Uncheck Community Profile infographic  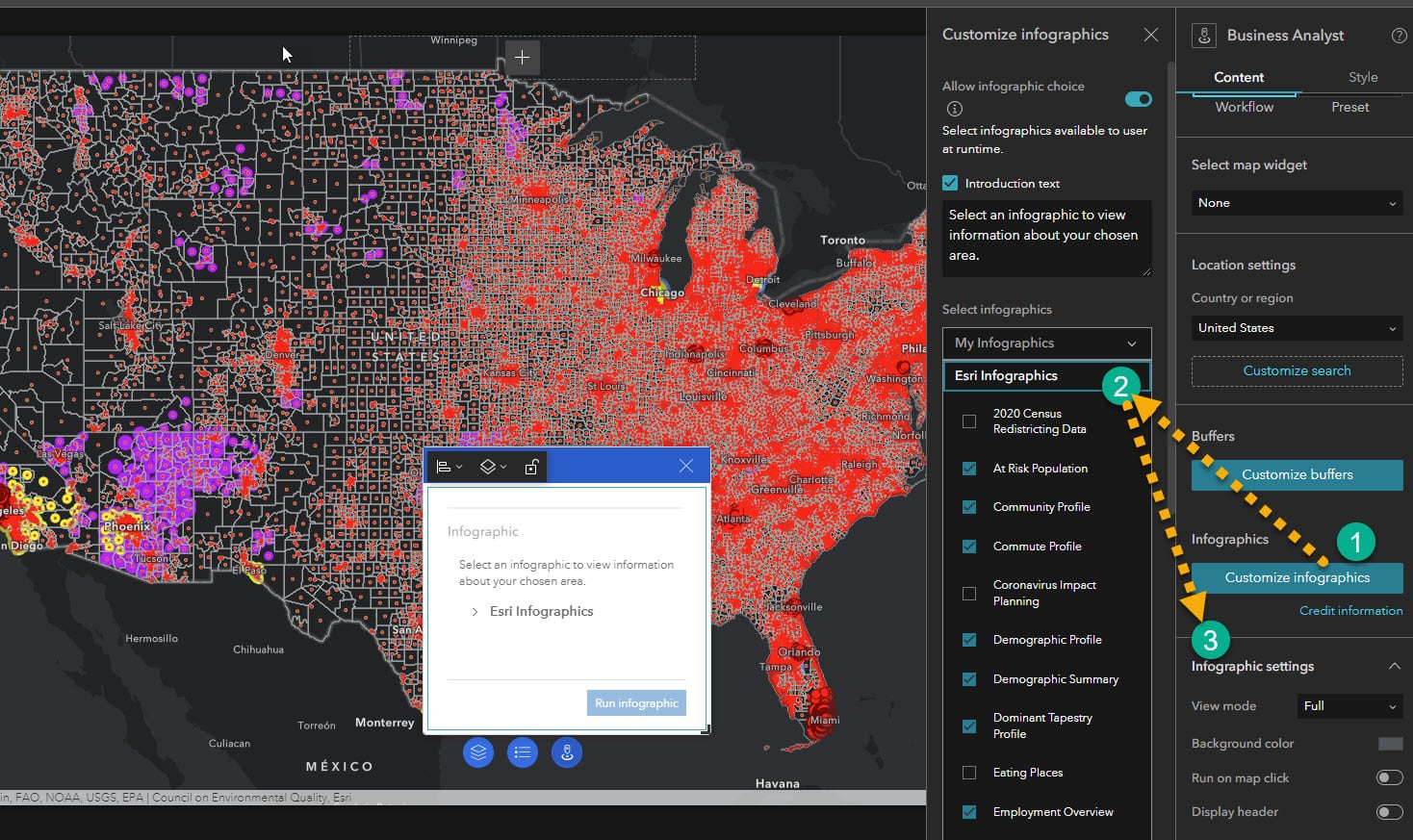point(969,507)
